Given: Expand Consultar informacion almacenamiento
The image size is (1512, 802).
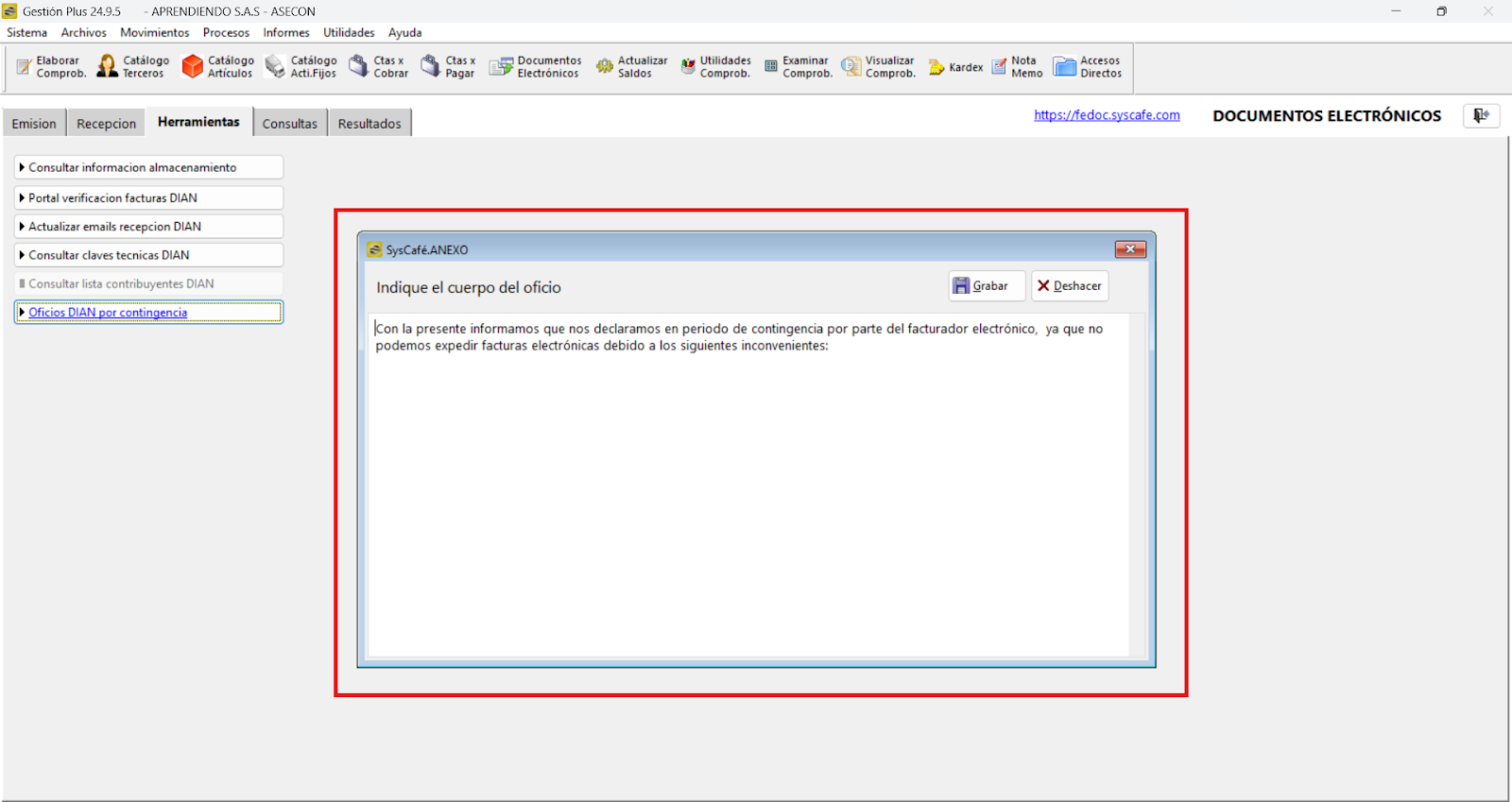Looking at the screenshot, I should pos(148,167).
